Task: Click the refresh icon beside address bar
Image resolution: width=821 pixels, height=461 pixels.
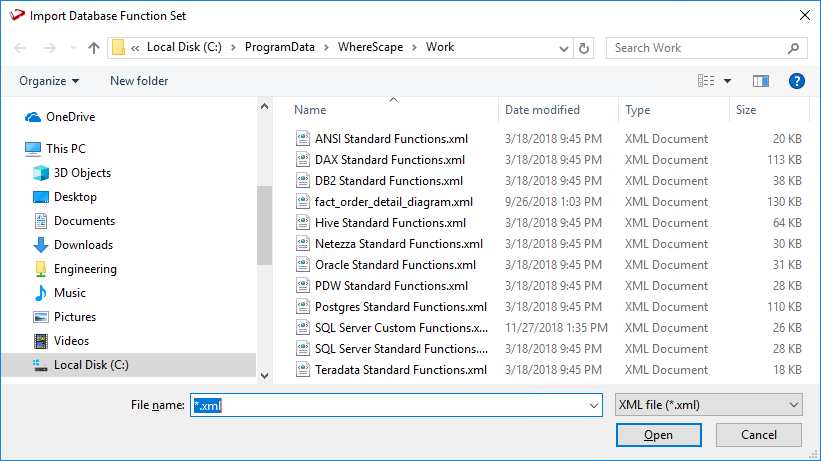Action: [584, 48]
